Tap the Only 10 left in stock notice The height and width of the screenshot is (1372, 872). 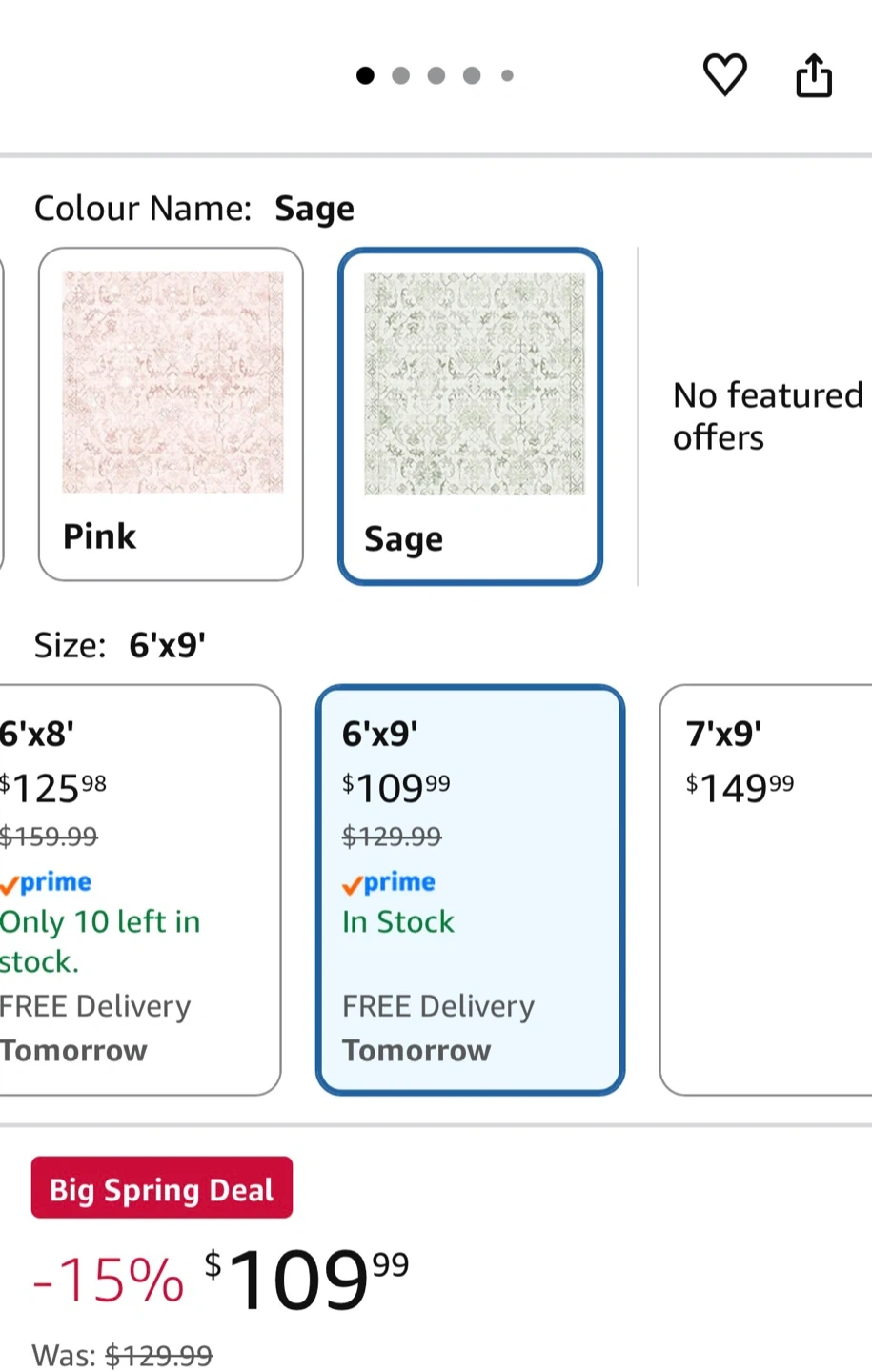click(99, 941)
